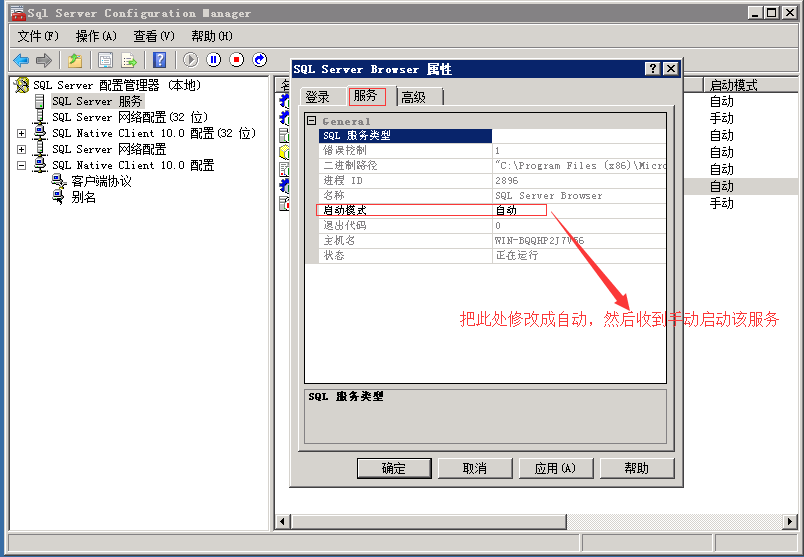Click the SQL Server 网络配置(32 位) icon
The image size is (804, 557).
39,117
